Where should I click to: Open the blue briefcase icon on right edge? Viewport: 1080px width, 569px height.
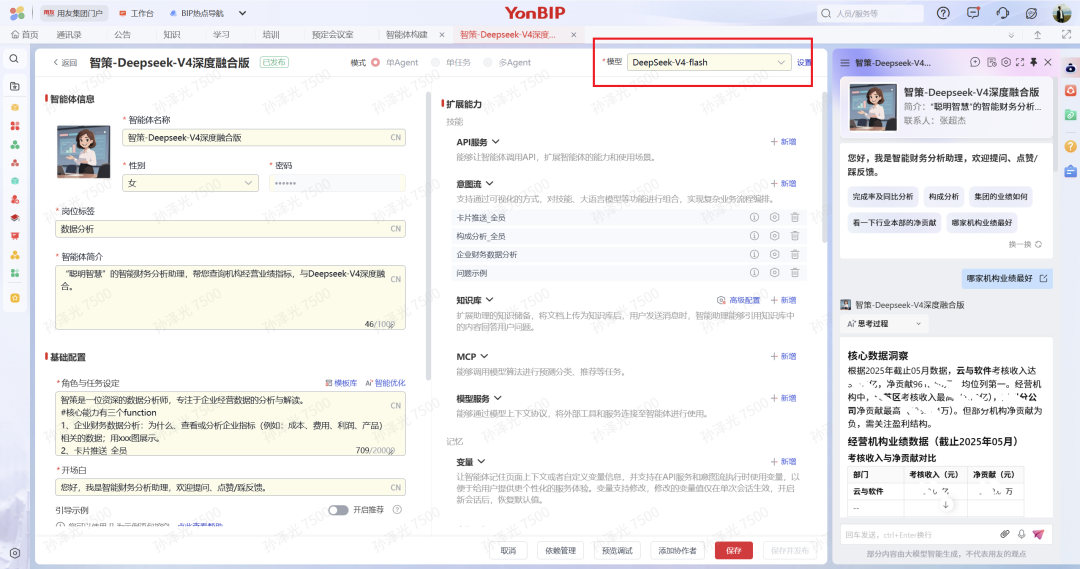1070,171
